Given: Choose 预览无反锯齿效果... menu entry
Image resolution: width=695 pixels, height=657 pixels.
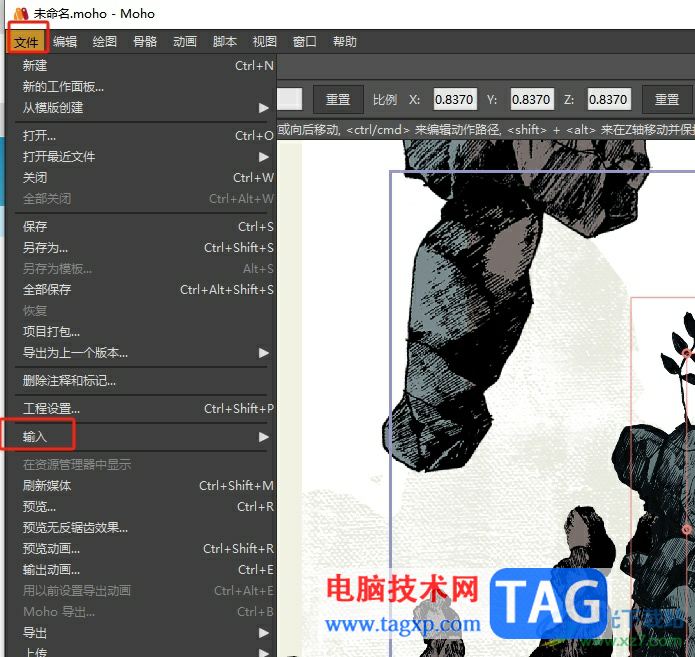Looking at the screenshot, I should pos(142,528).
